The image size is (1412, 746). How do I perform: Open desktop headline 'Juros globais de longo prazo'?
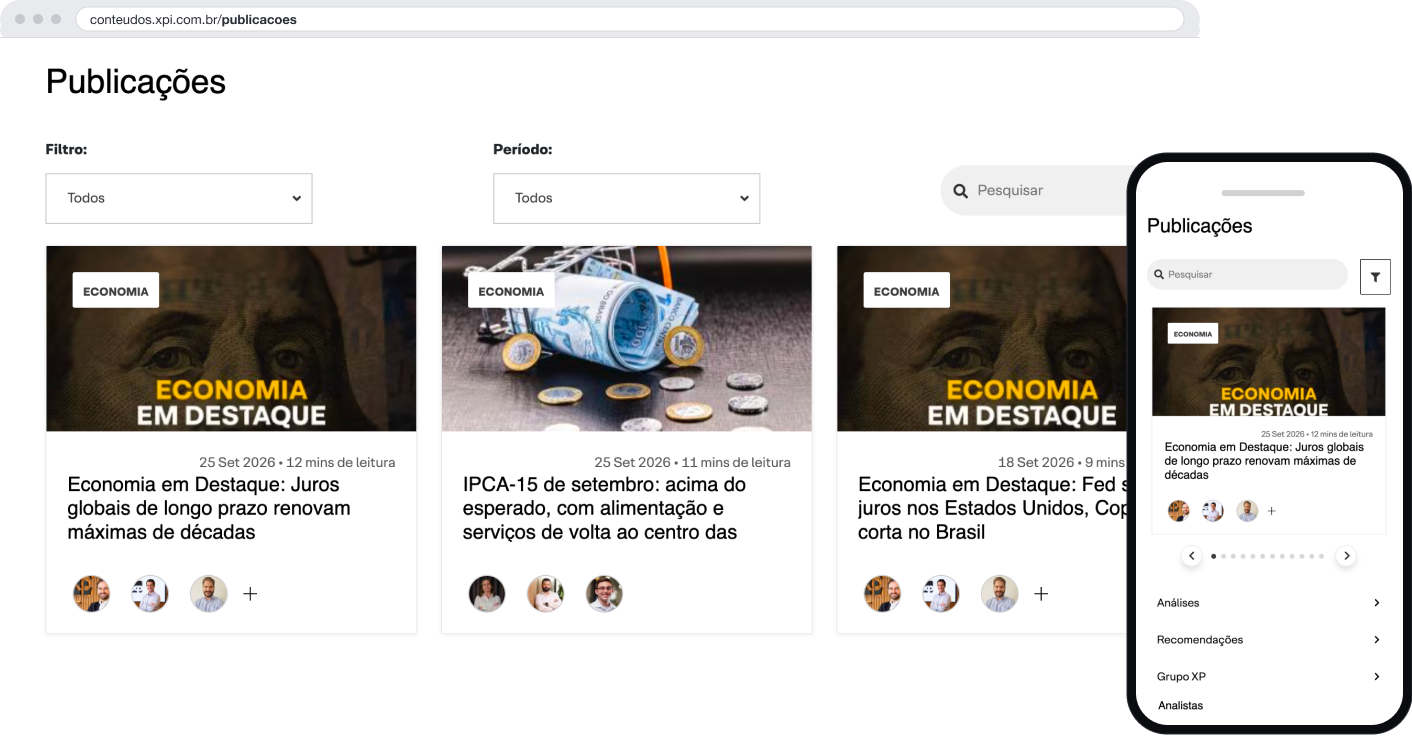tap(209, 508)
